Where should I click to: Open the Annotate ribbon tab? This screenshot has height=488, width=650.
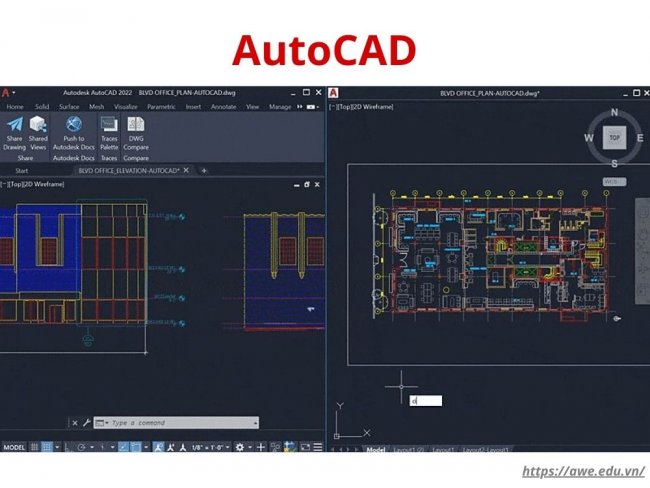click(223, 107)
